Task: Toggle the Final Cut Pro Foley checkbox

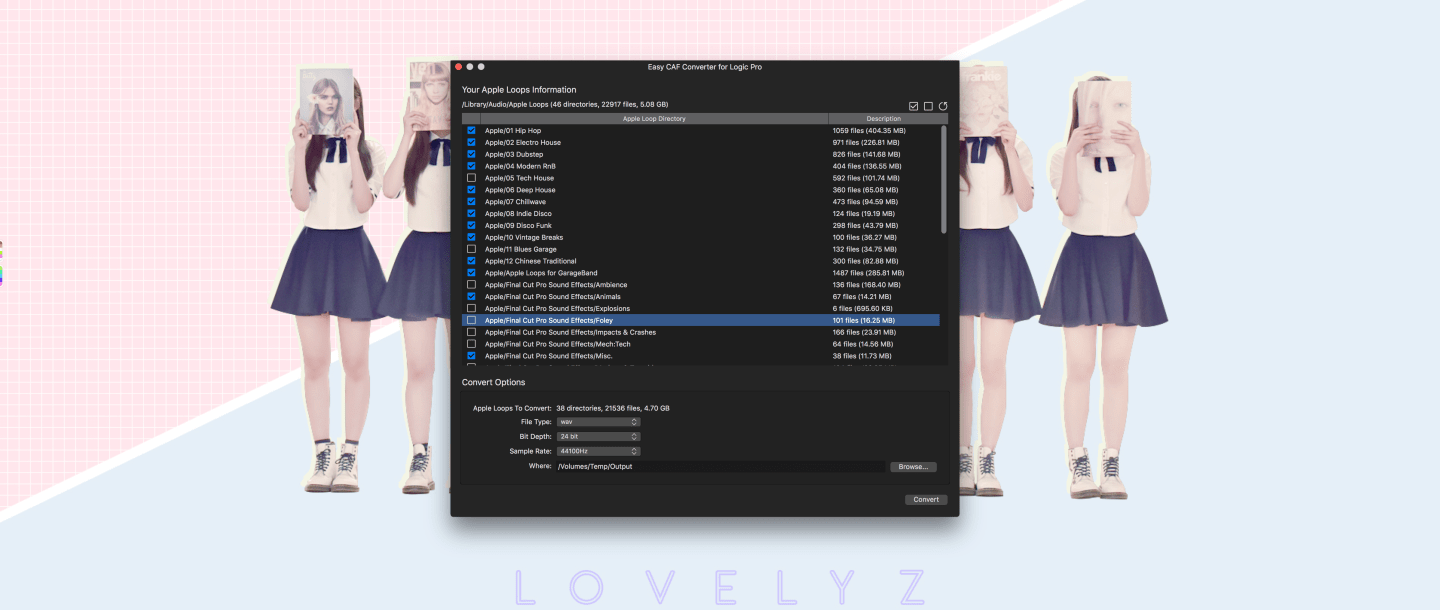Action: 471,320
